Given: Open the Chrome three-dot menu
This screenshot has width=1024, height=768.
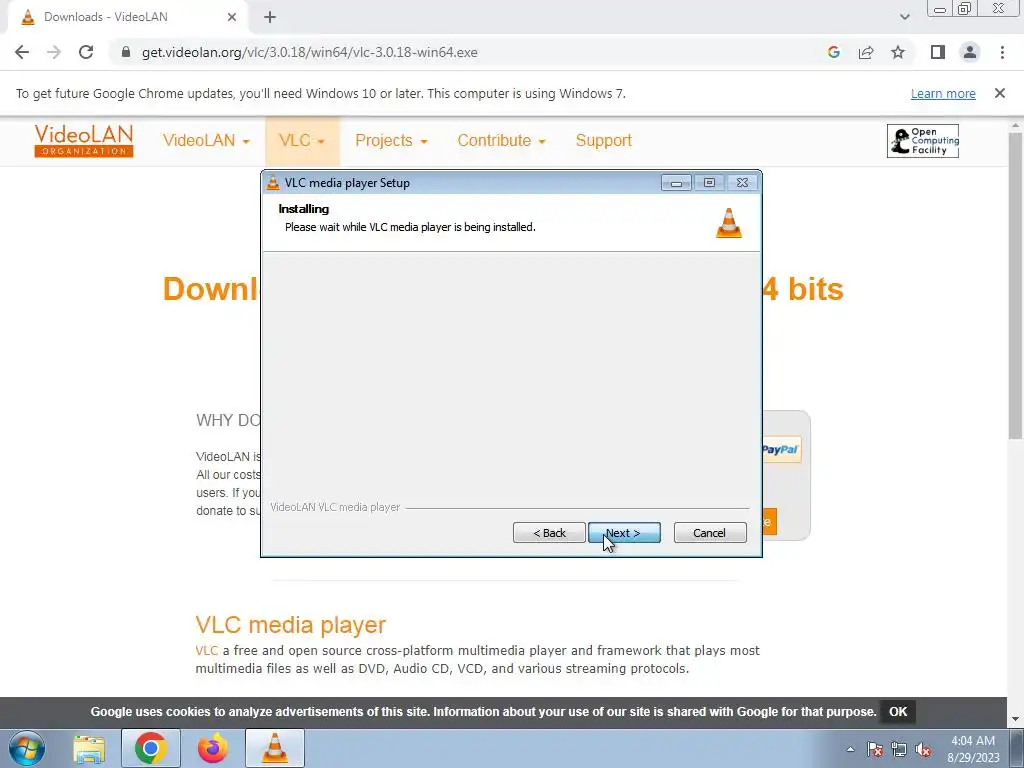Looking at the screenshot, I should click(x=1002, y=52).
